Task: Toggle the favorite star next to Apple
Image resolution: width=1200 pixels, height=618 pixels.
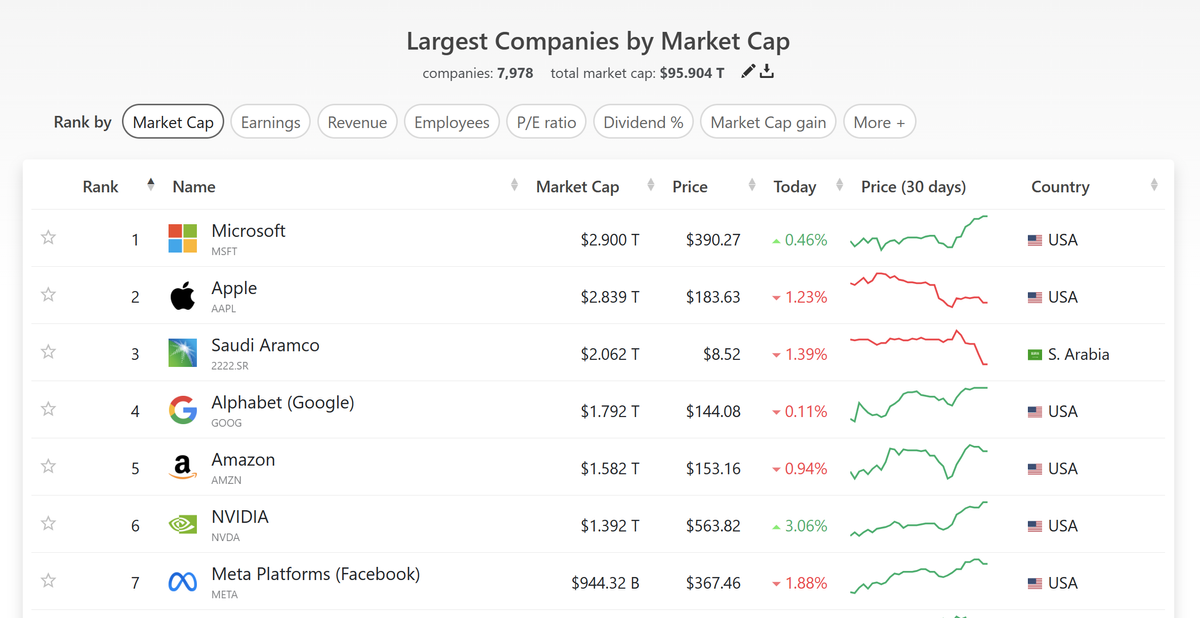Action: tap(47, 295)
